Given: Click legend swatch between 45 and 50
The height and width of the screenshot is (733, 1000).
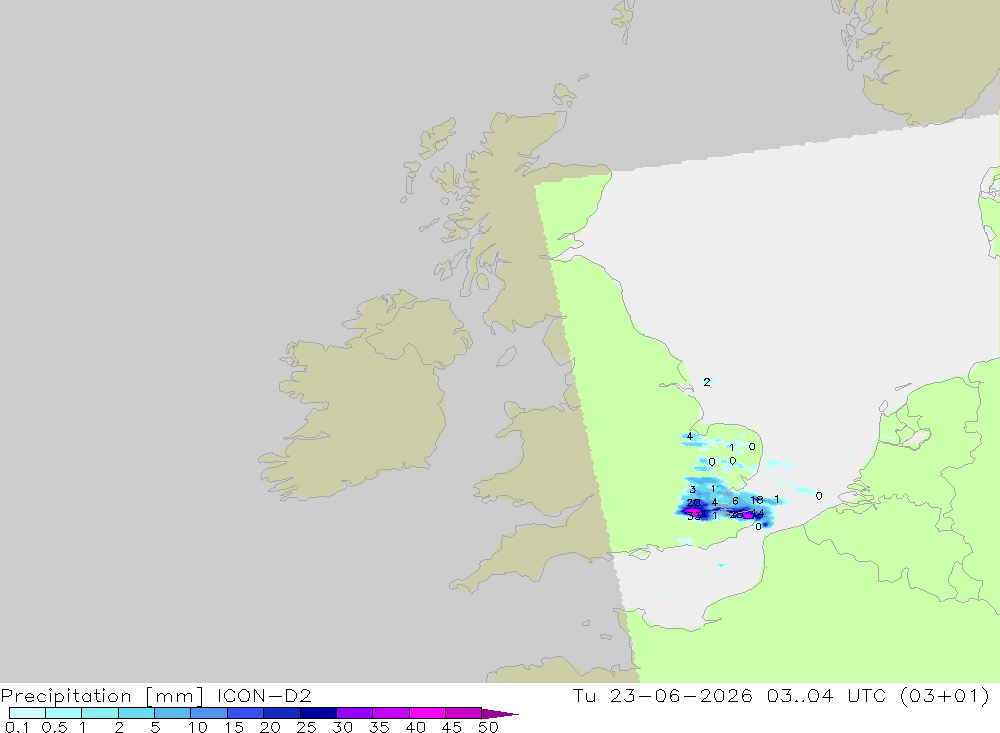Looking at the screenshot, I should 464,713.
